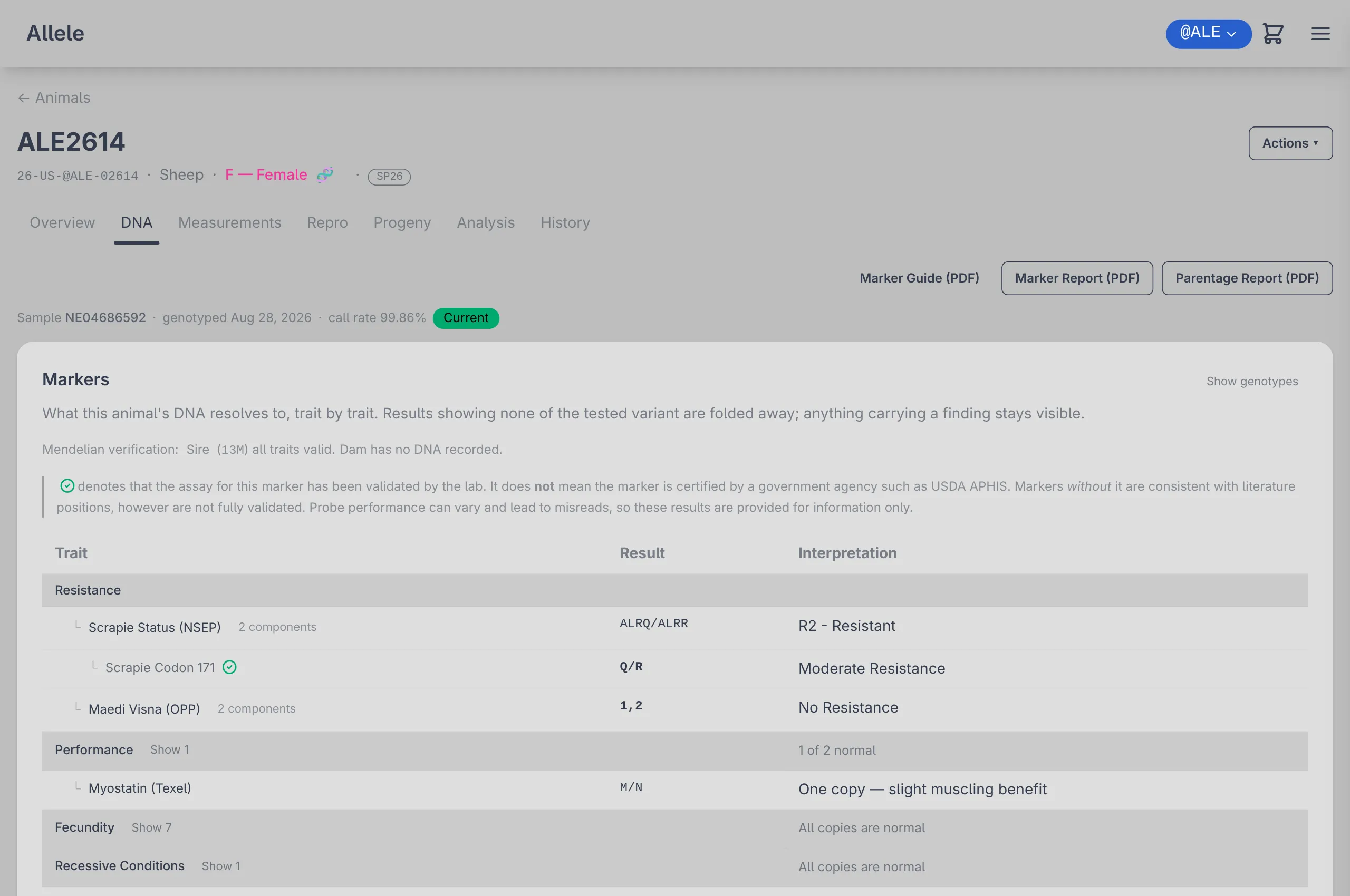Click the Allele logo
Screen dimensions: 1350x896
55,33
